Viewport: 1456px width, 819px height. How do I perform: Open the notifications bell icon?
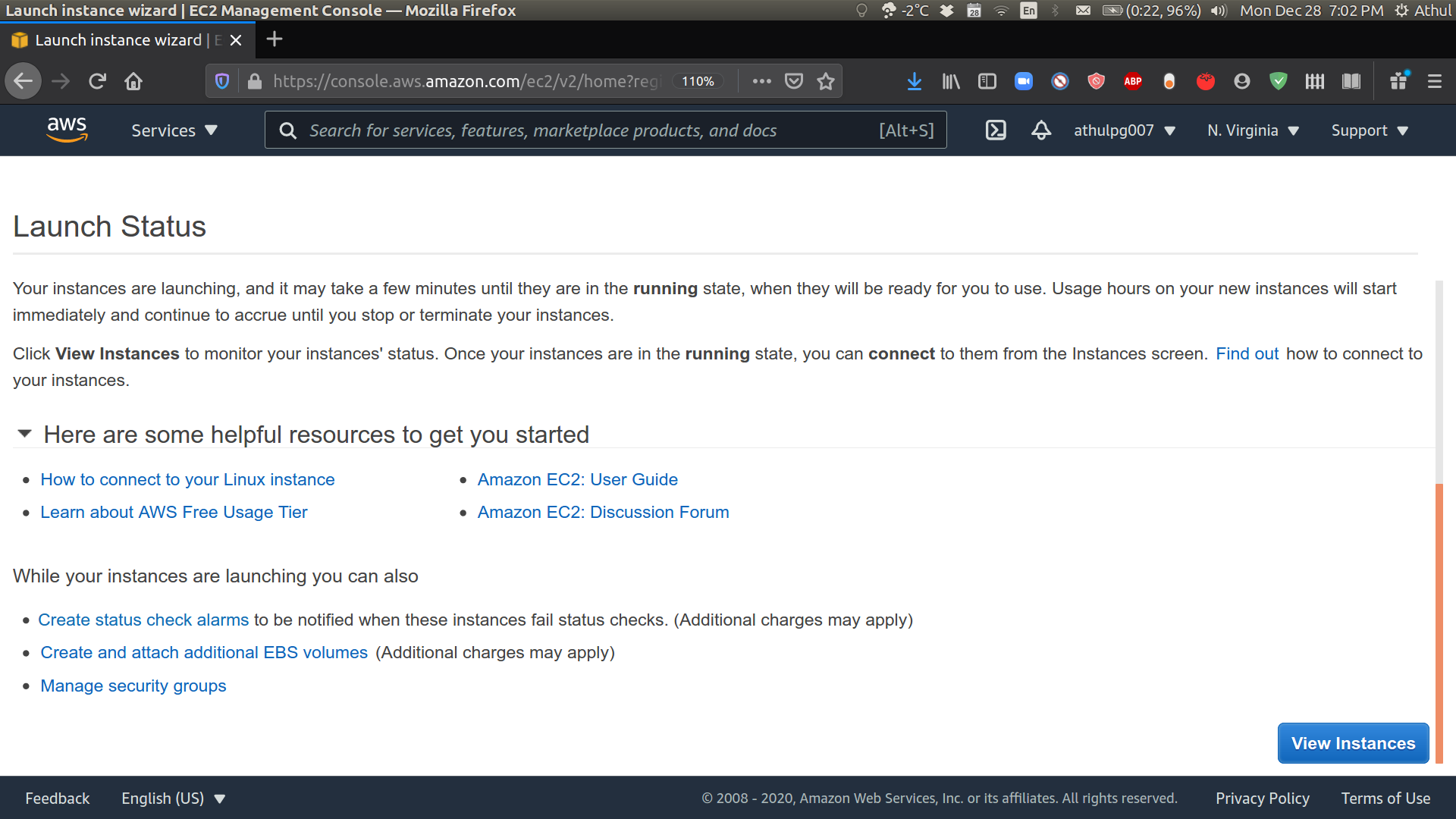(1039, 130)
